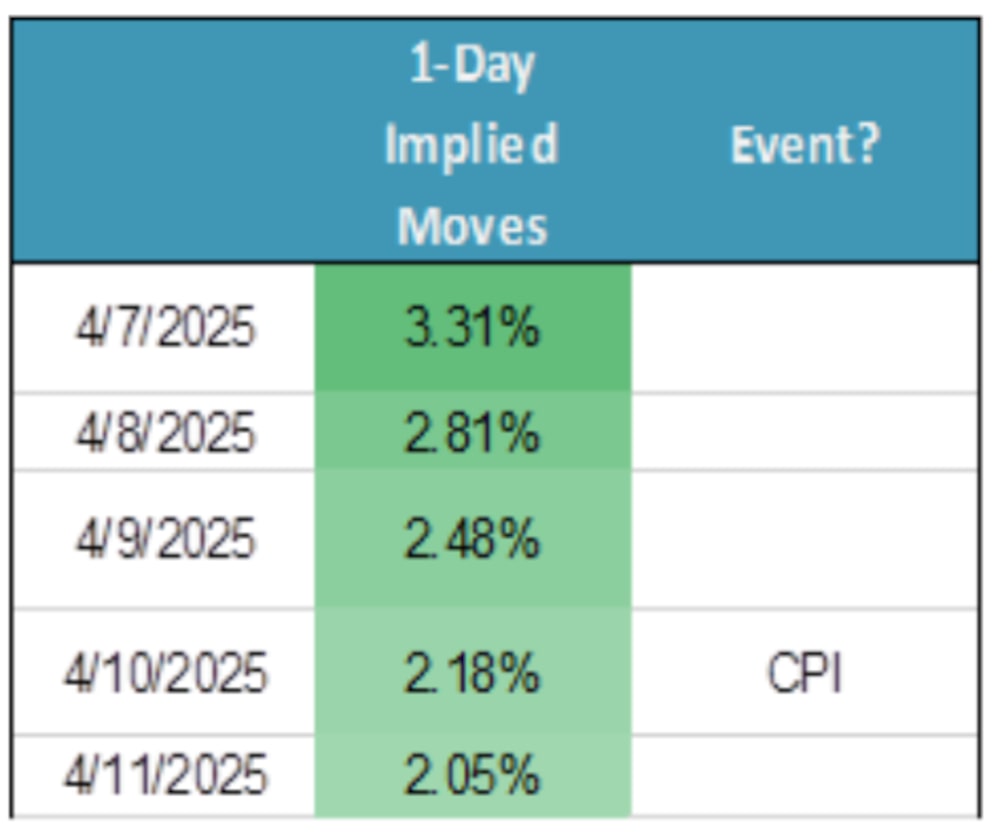Click the 2.81% implied move value
Viewport: 1000px width, 838px height.
tap(472, 433)
